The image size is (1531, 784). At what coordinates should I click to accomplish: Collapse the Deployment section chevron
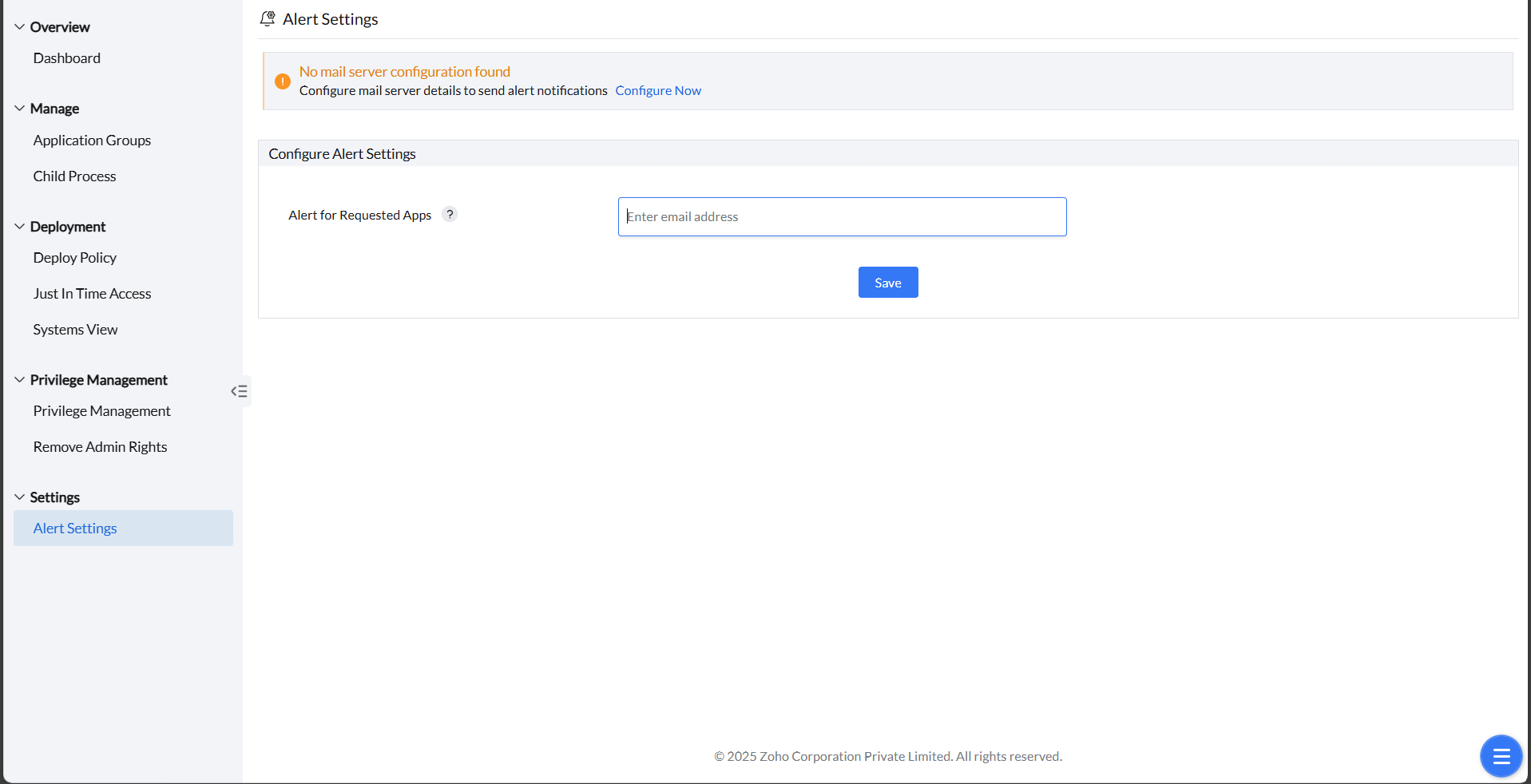click(20, 227)
